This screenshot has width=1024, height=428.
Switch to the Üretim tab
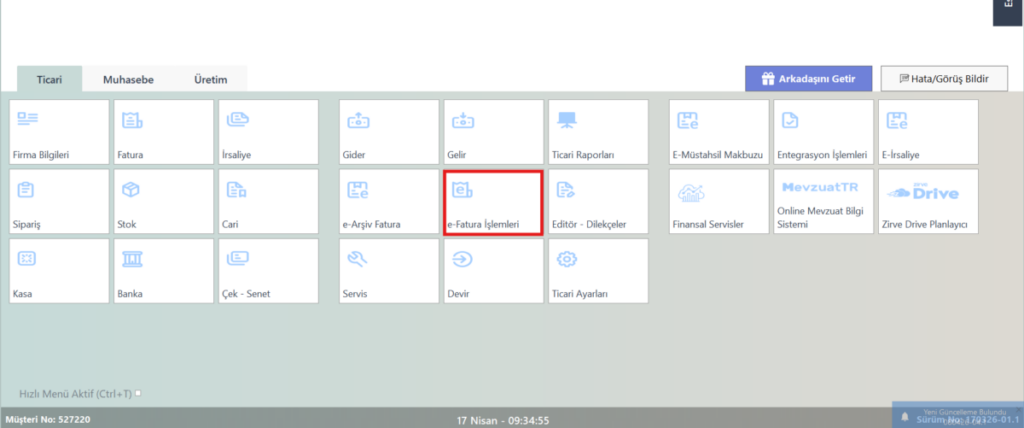pyautogui.click(x=210, y=79)
